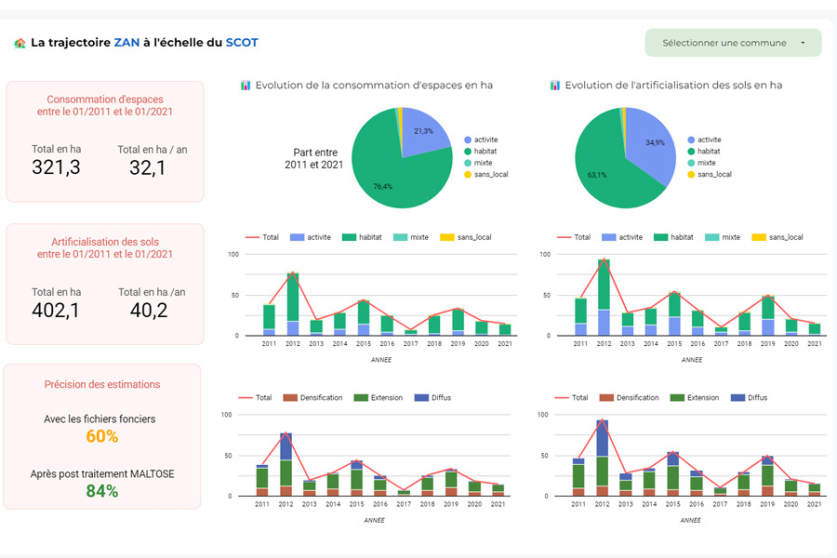Viewport: 837px width, 558px height.
Task: Click Diffus legend marker in bottom-right chart
Action: pyautogui.click(x=740, y=398)
